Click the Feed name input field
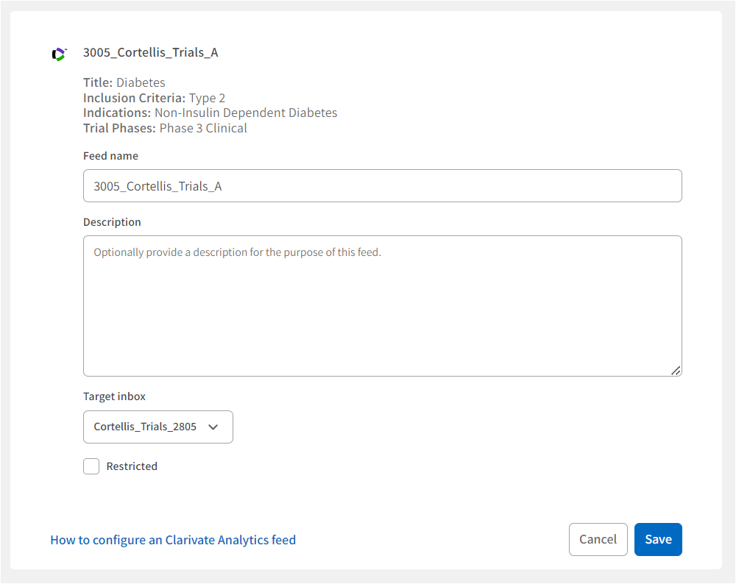This screenshot has width=736, height=584. click(x=382, y=186)
